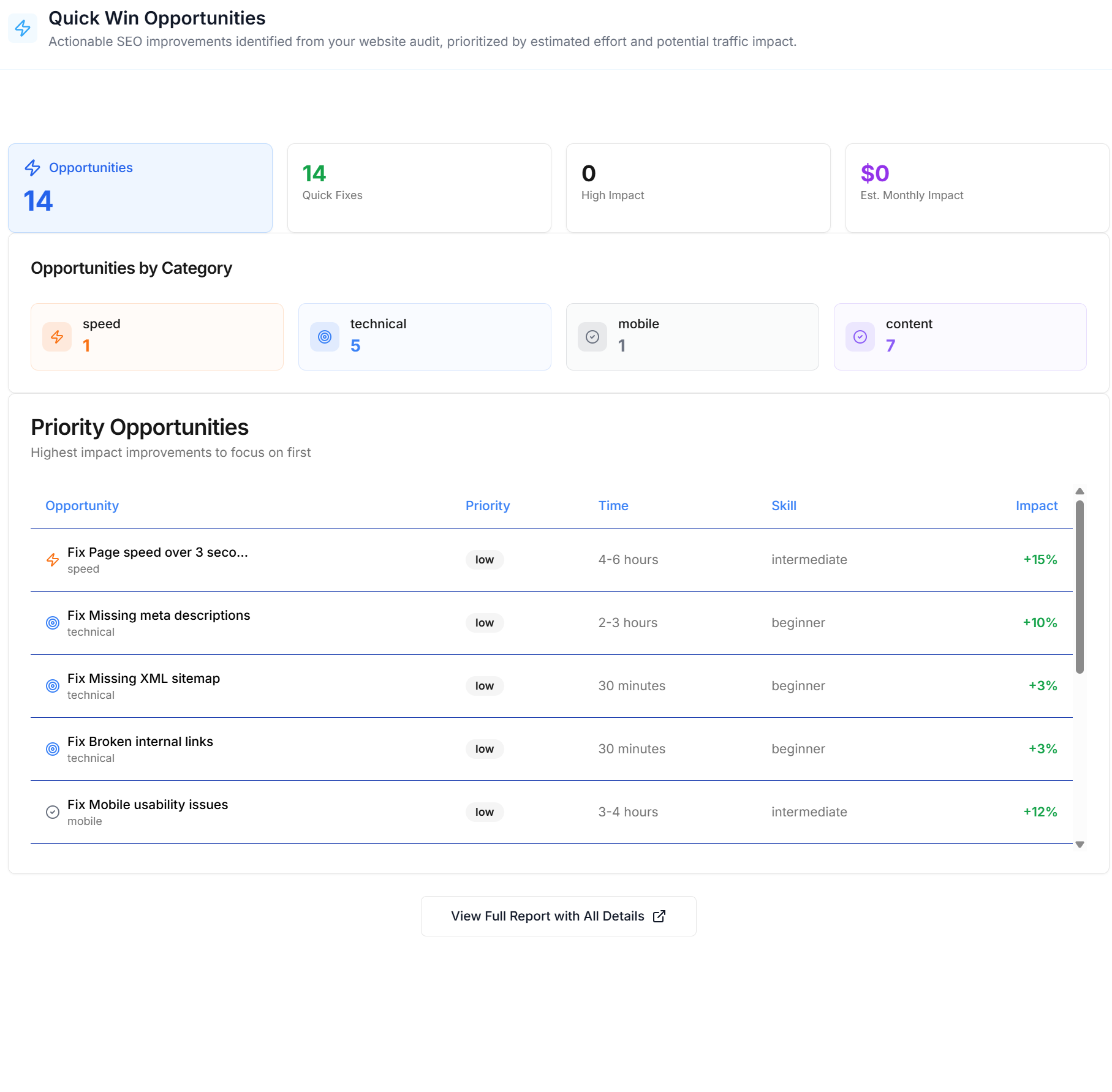Click the target icon beside Fix Broken internal links
The height and width of the screenshot is (1092, 1112).
pyautogui.click(x=53, y=748)
